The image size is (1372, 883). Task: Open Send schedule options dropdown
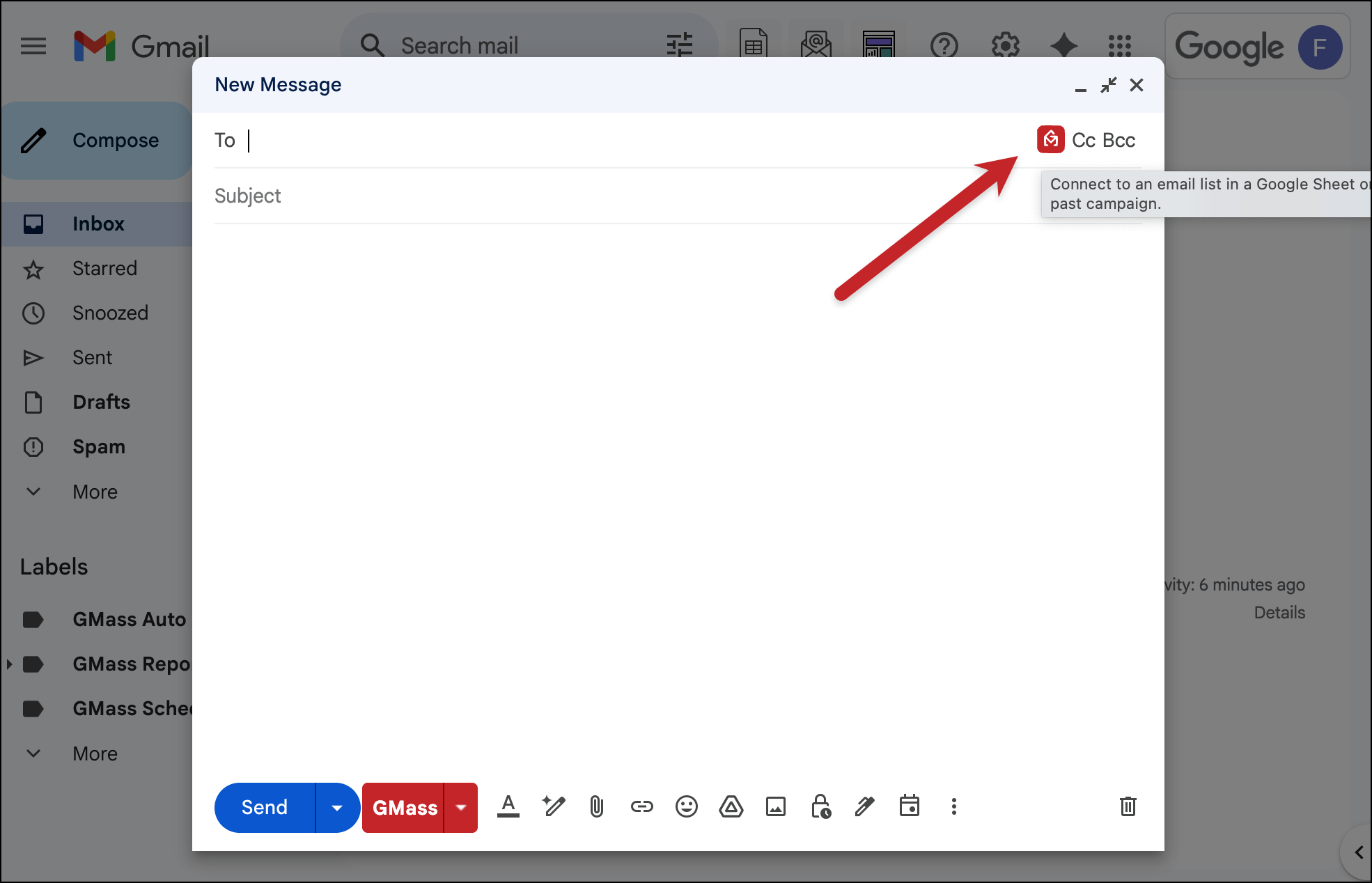[337, 807]
